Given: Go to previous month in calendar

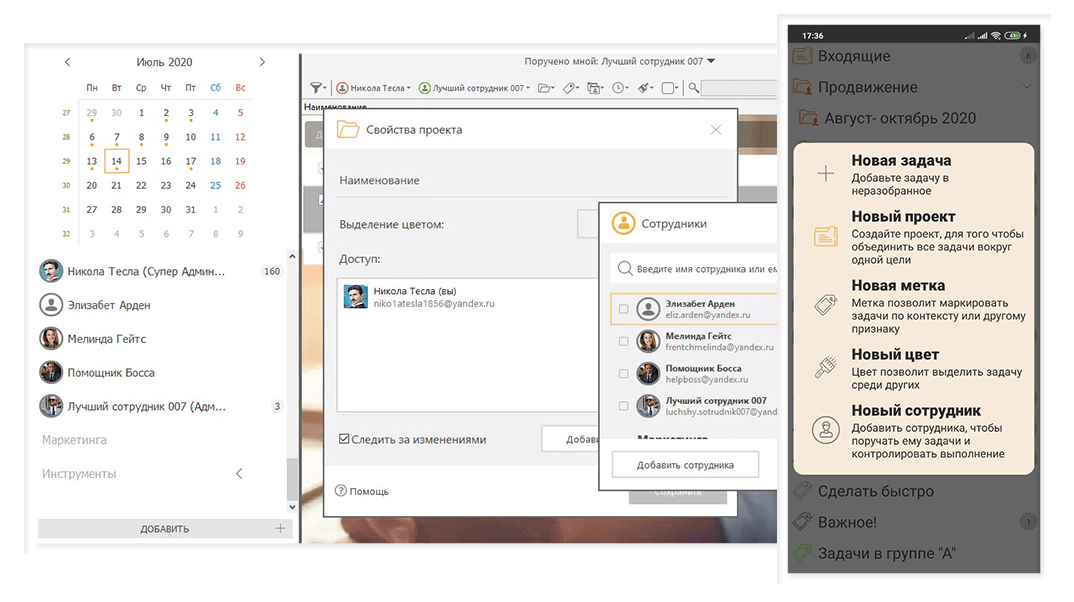Looking at the screenshot, I should pos(67,62).
